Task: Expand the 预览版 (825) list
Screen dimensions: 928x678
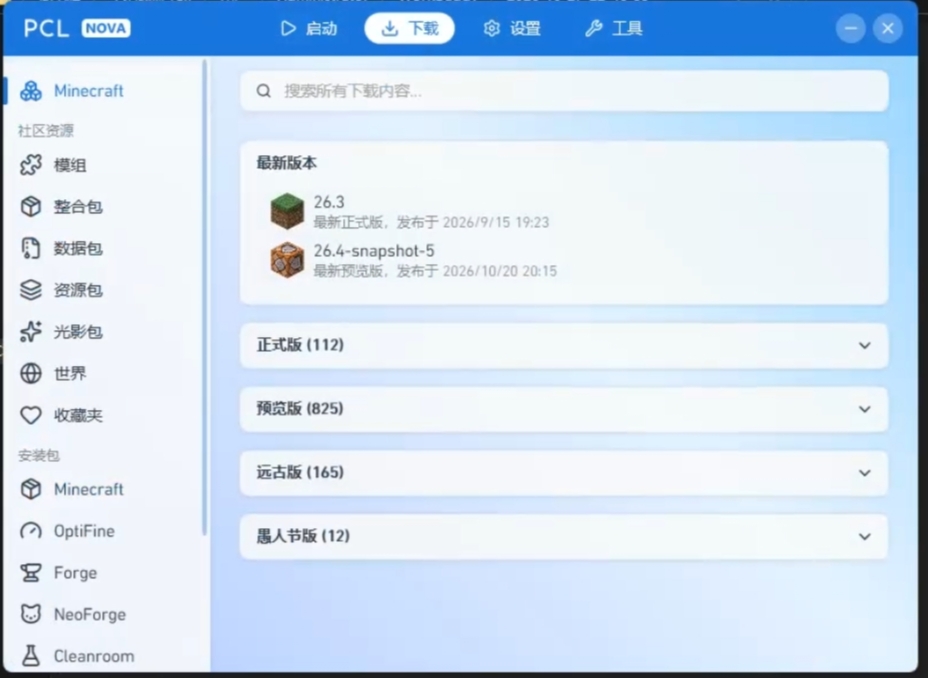Action: point(563,409)
